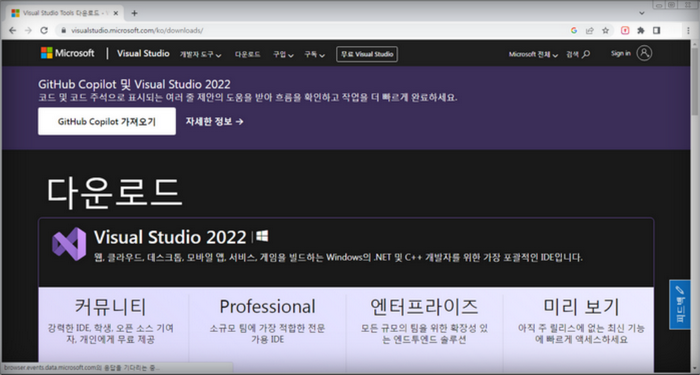Click the Google icon in address bar

pos(574,30)
